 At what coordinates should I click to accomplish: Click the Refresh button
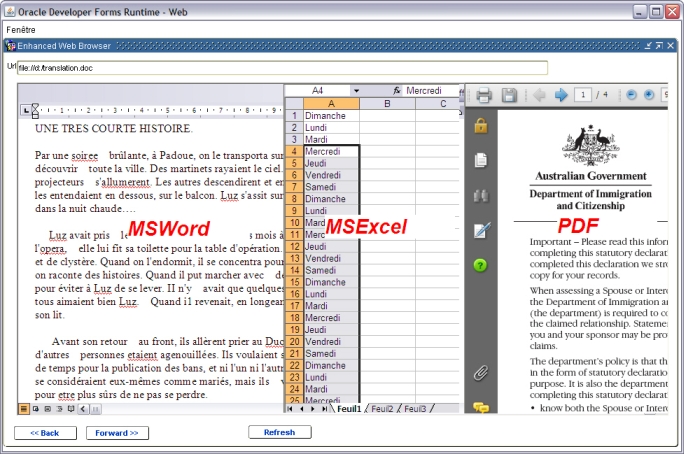[x=280, y=432]
